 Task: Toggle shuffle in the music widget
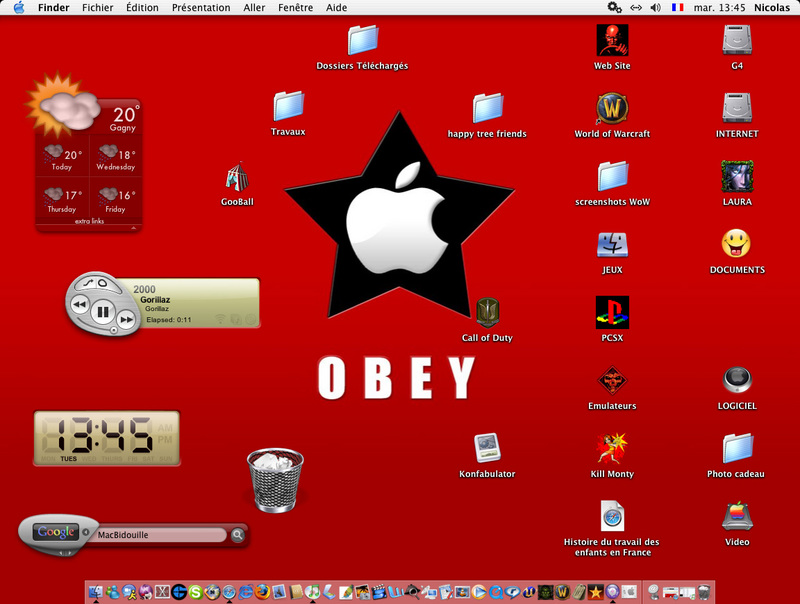[88, 283]
